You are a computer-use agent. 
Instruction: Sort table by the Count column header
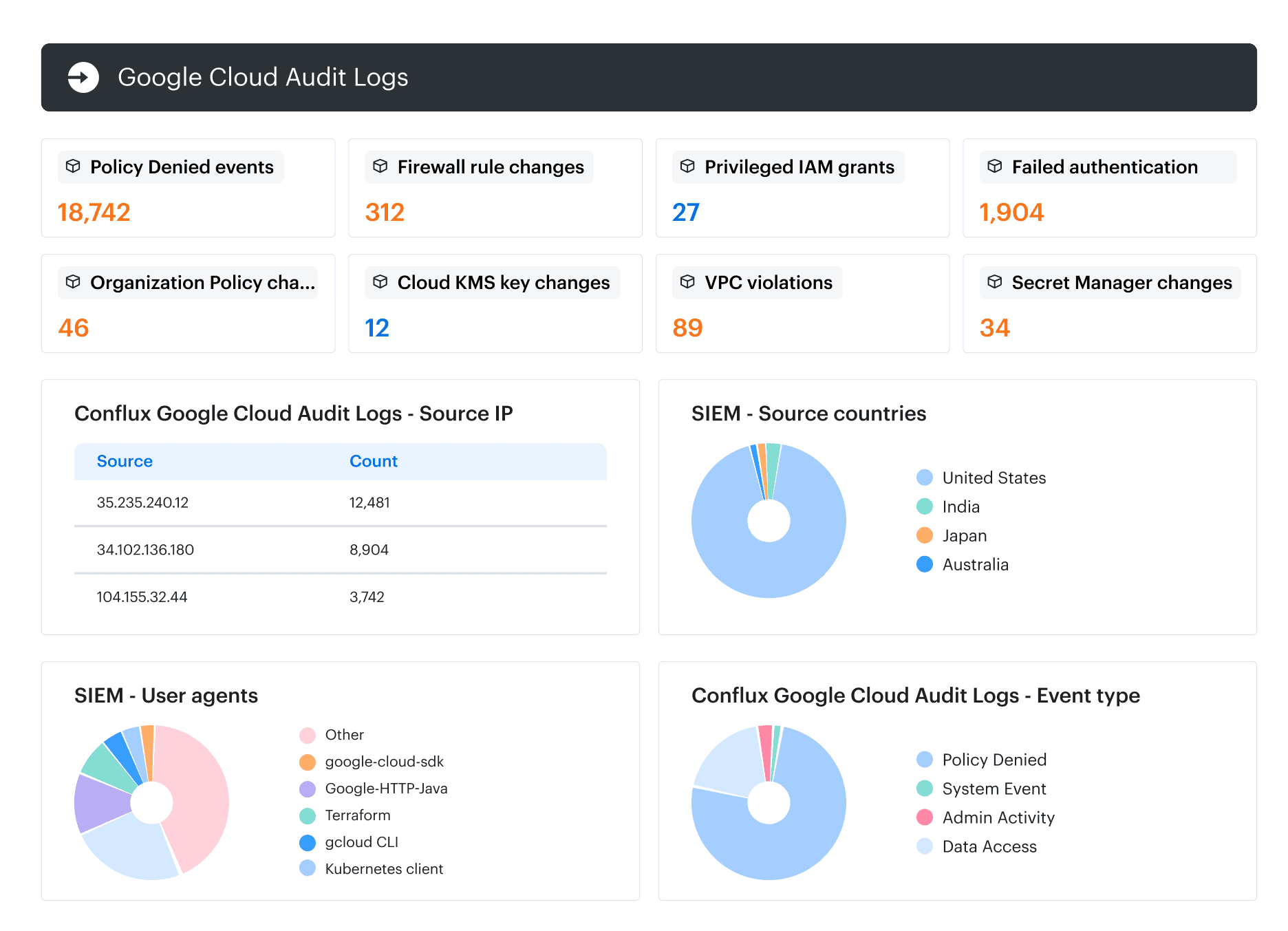pos(374,461)
